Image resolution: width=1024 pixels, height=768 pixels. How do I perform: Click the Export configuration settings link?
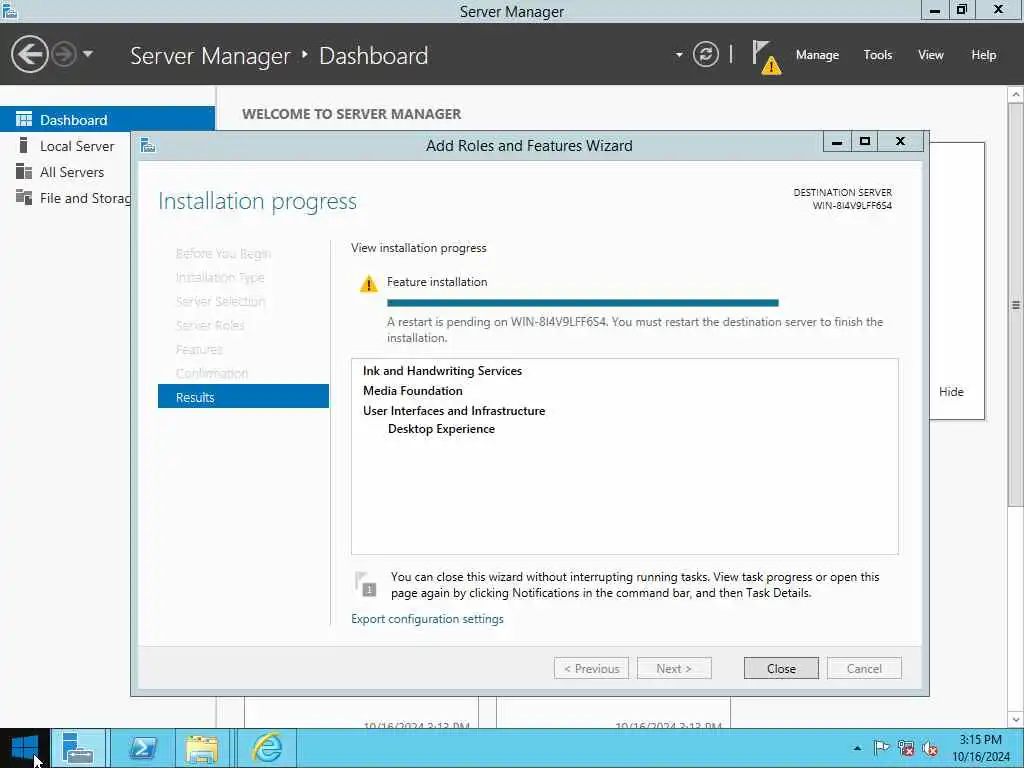[427, 618]
